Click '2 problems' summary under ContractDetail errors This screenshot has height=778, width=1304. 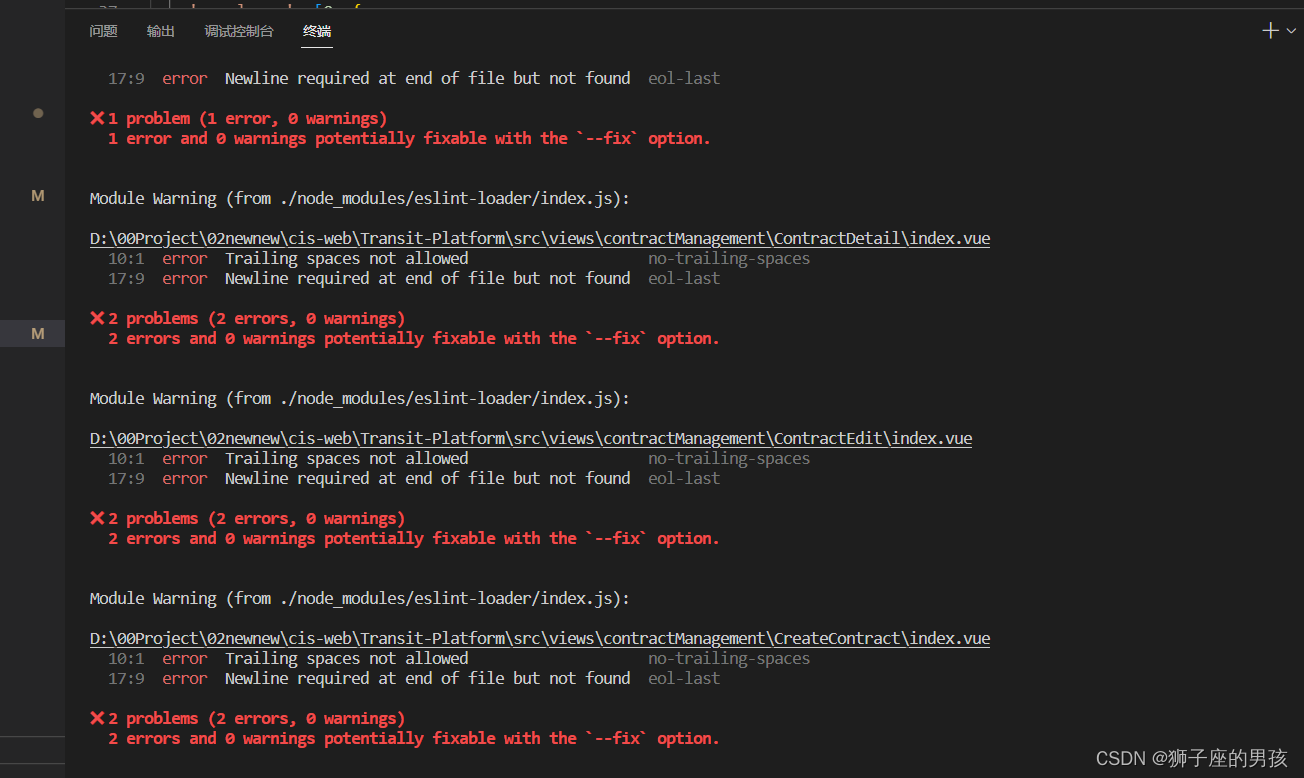pos(247,319)
